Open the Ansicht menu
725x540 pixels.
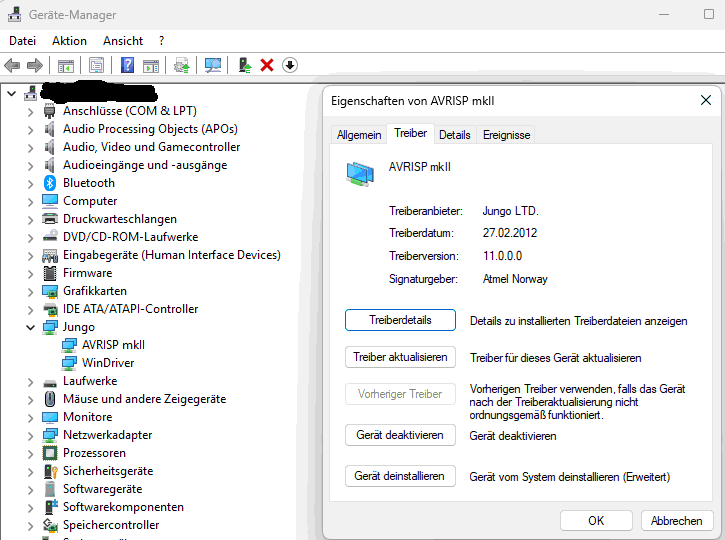123,41
